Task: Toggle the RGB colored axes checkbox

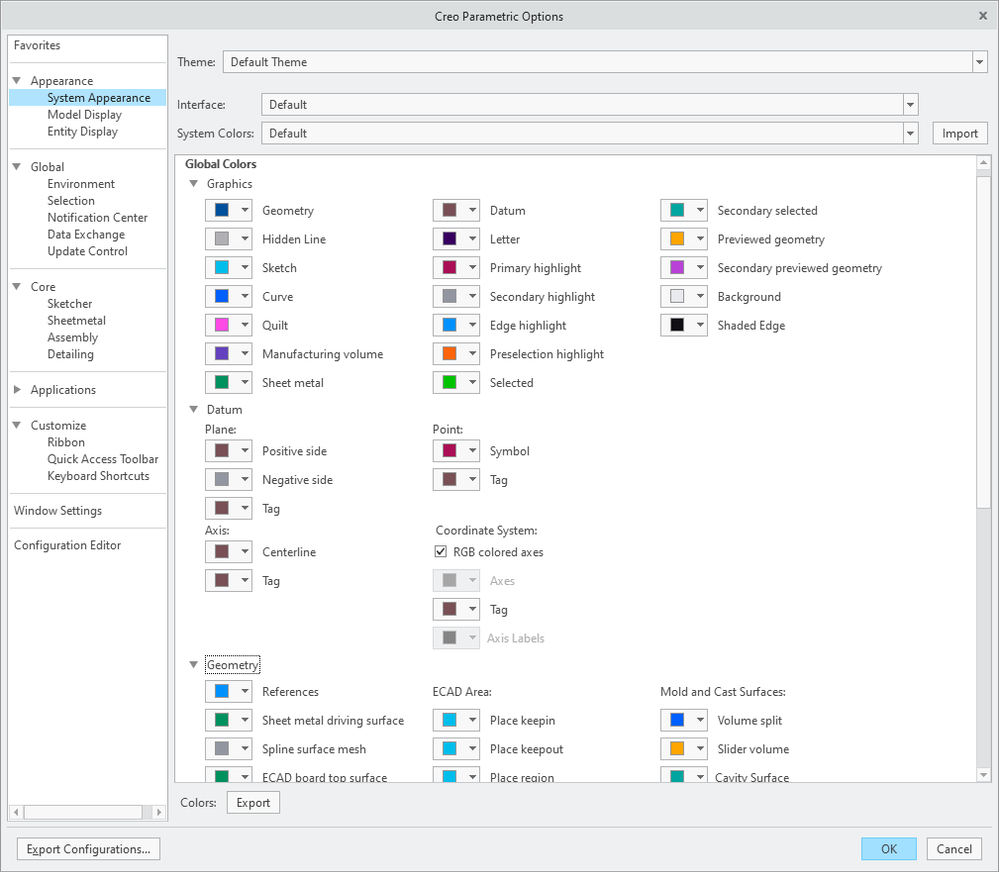Action: (441, 552)
